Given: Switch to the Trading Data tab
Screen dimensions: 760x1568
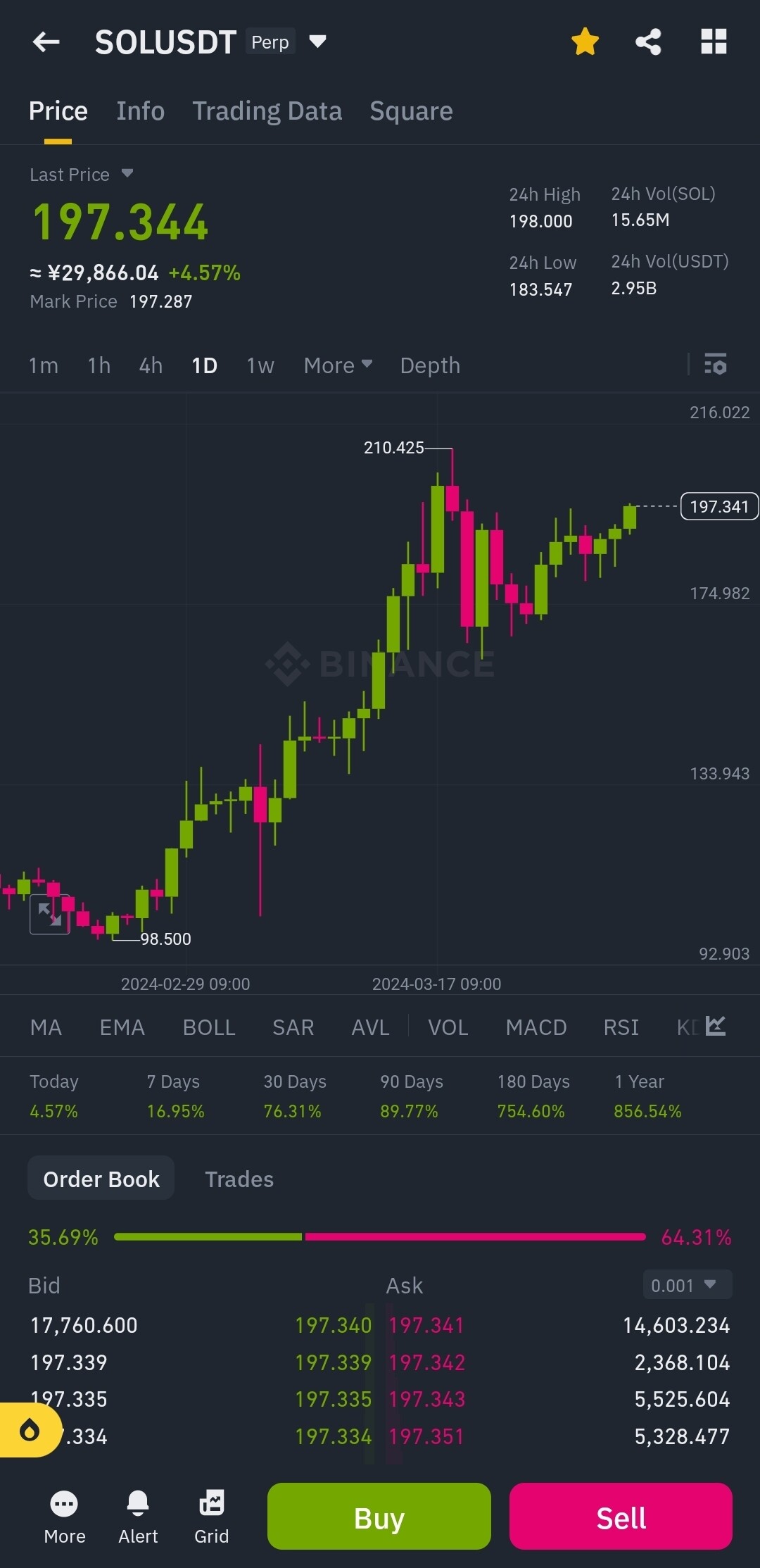Looking at the screenshot, I should pyautogui.click(x=267, y=111).
